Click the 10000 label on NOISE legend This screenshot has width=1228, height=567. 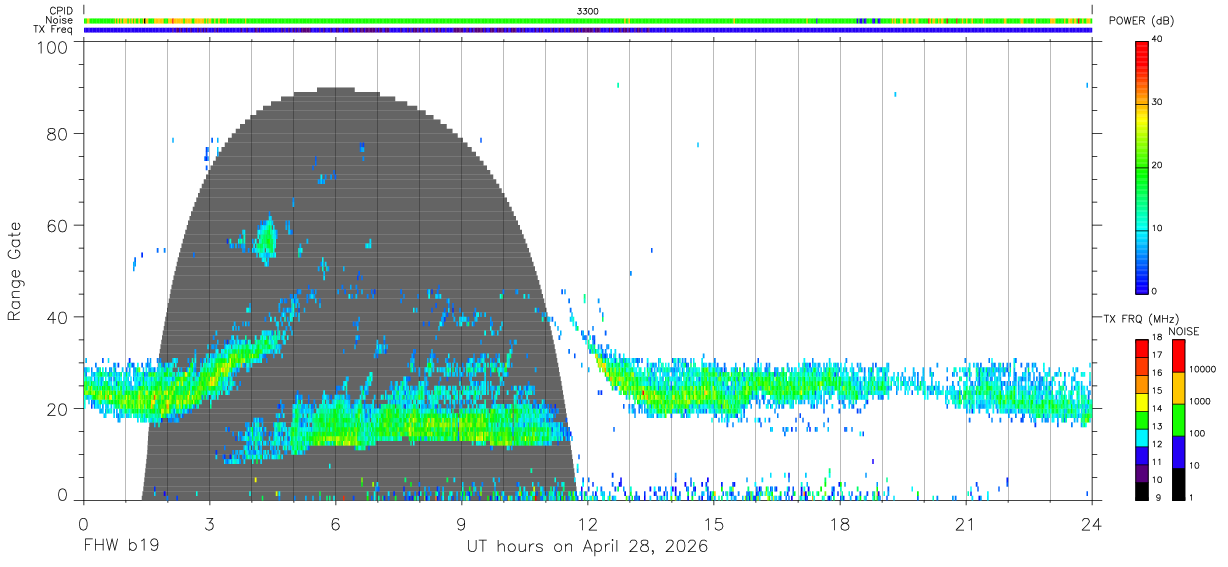(x=1201, y=370)
